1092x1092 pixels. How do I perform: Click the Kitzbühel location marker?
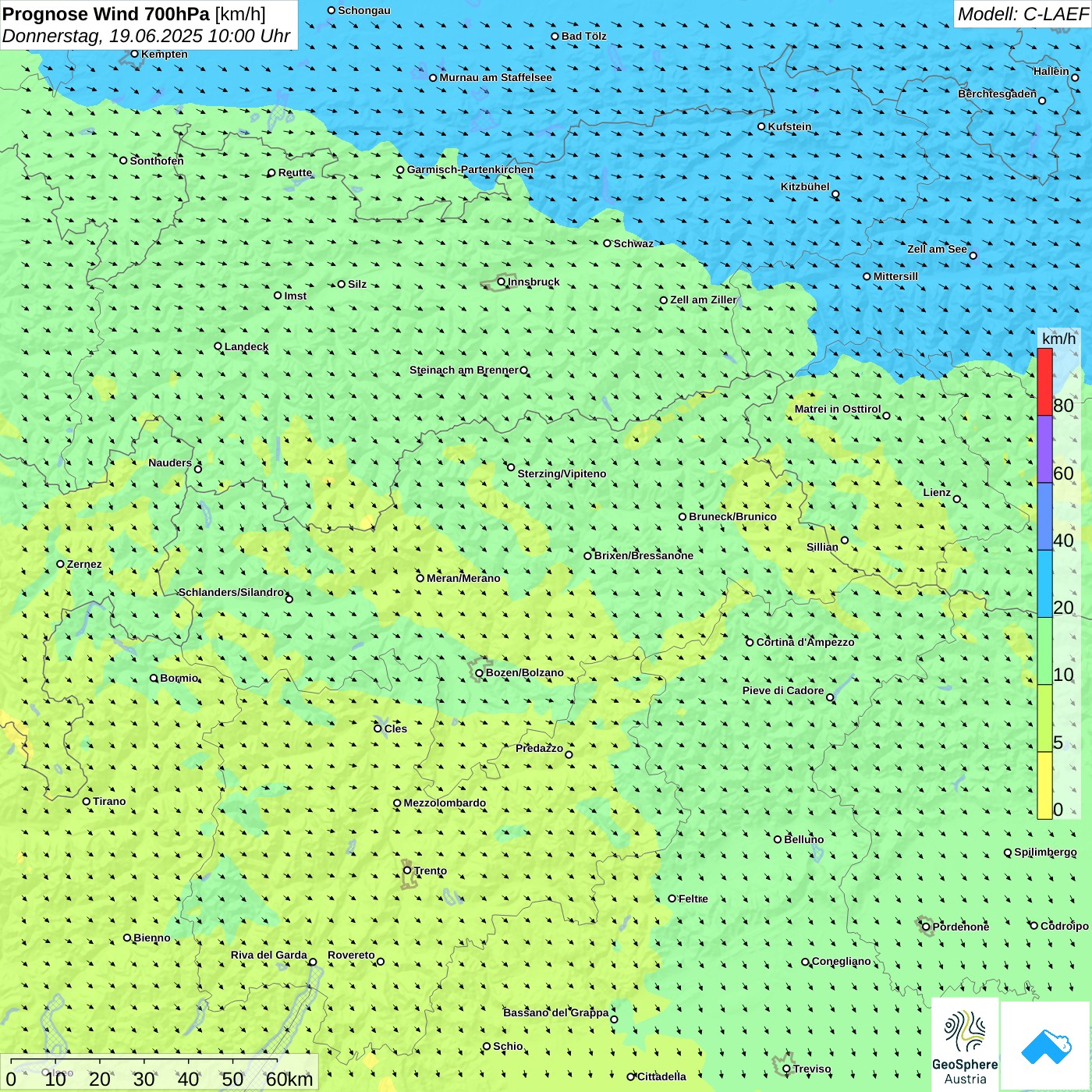coord(835,194)
